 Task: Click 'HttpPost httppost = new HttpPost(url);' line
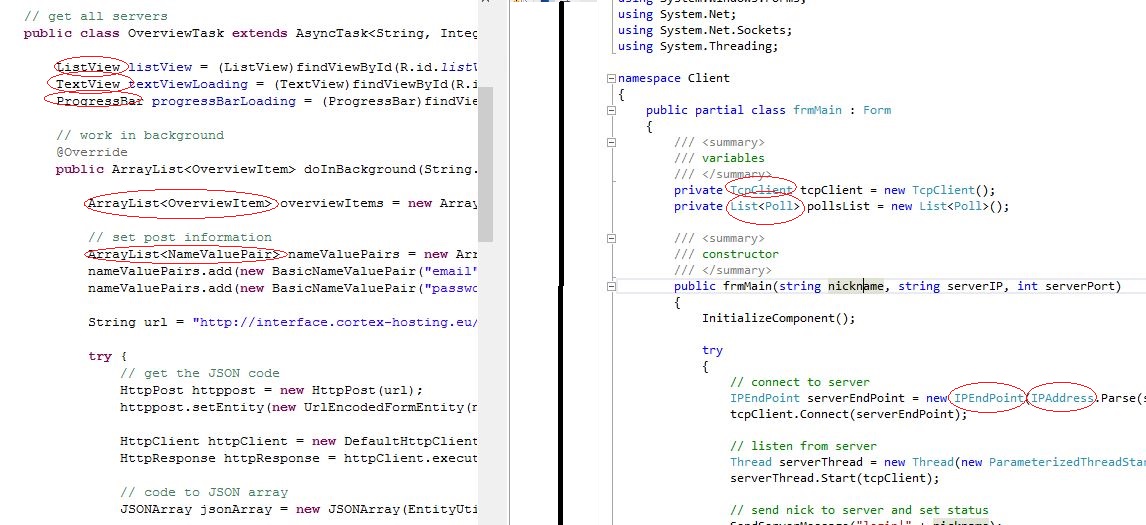tap(271, 390)
